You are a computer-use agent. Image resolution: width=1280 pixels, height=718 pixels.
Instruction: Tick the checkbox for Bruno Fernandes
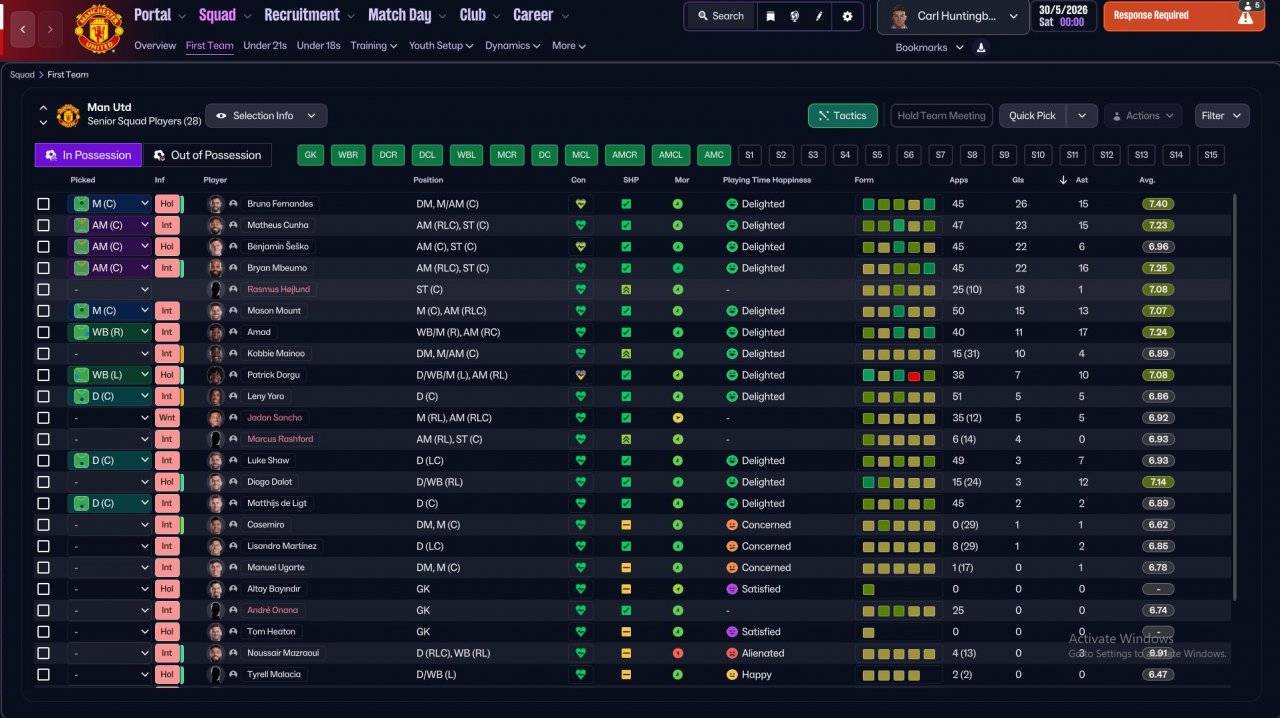click(43, 204)
